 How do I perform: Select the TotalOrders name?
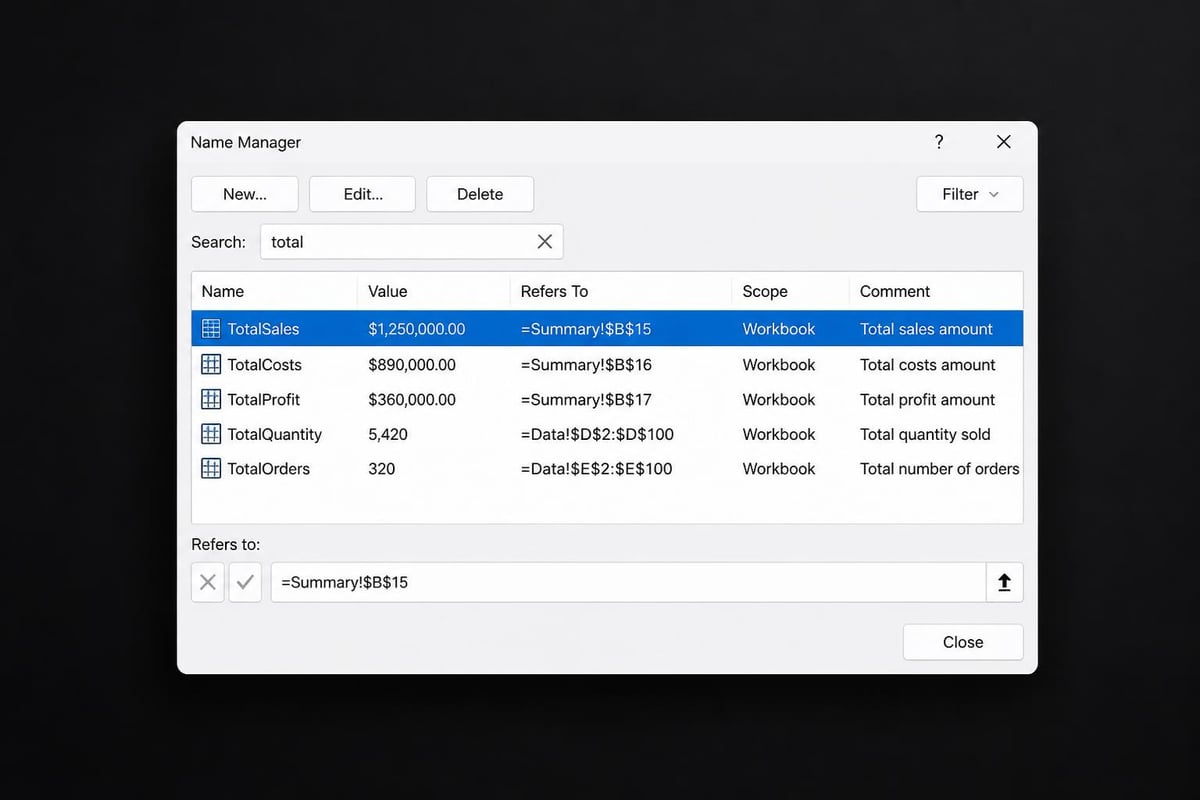tap(268, 468)
